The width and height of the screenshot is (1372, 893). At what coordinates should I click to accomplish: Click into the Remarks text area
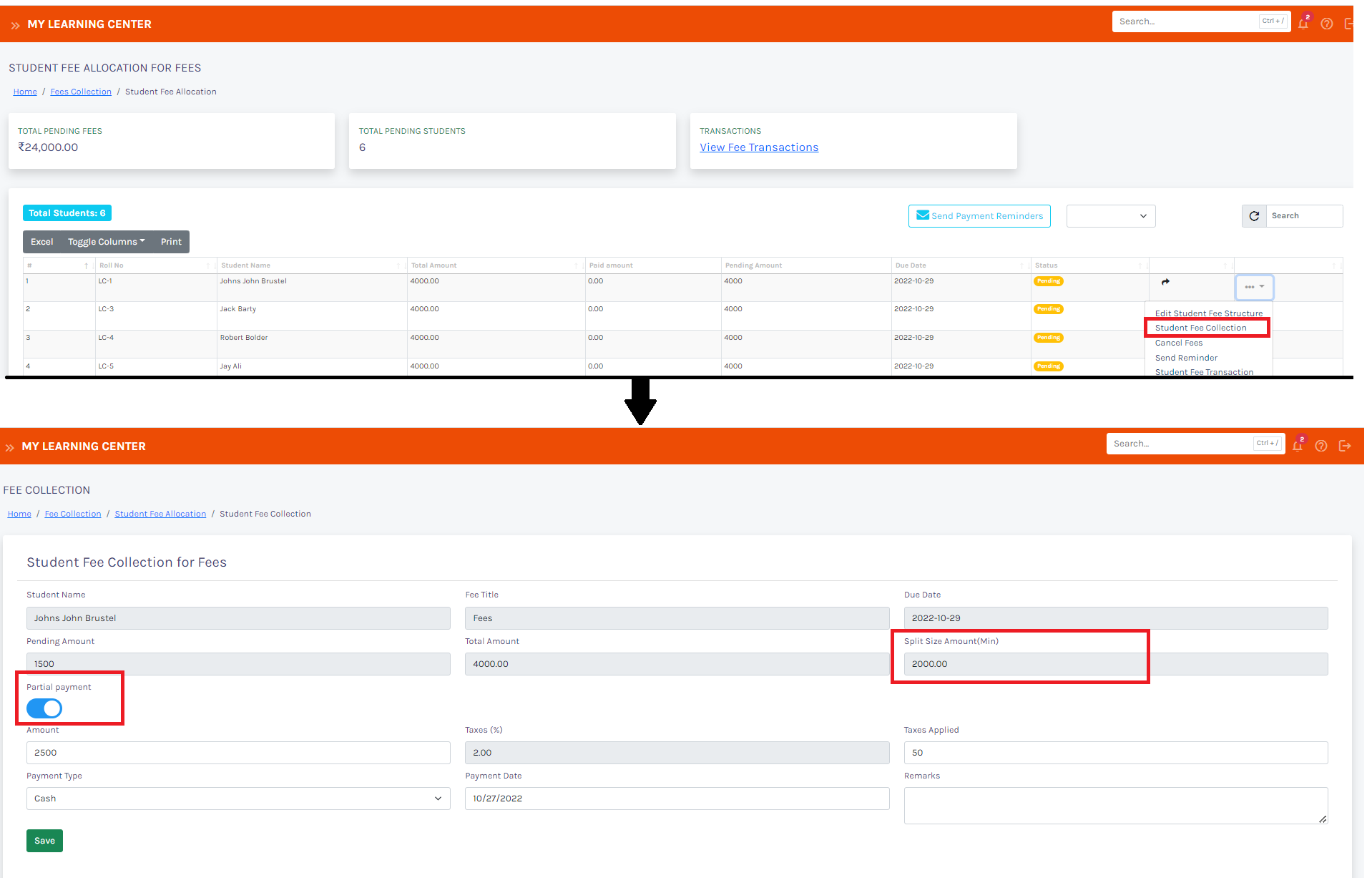pos(1115,806)
